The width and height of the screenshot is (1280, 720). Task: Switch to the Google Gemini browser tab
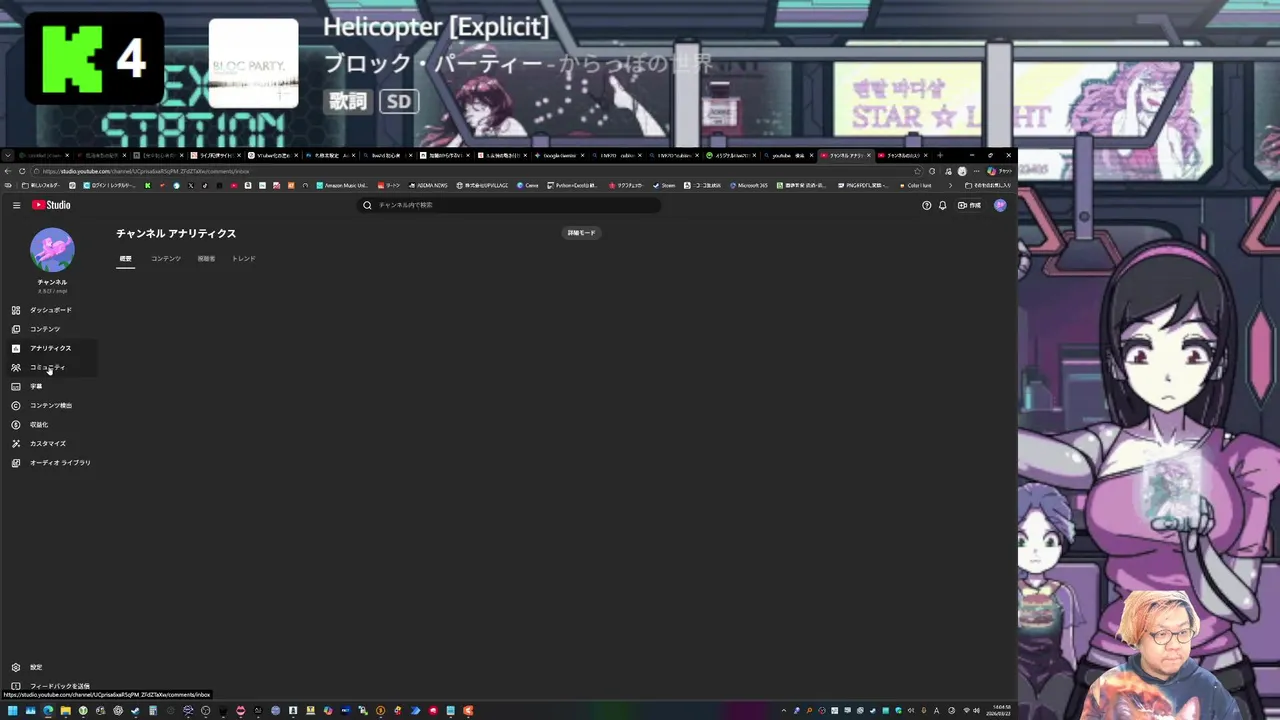(560, 156)
